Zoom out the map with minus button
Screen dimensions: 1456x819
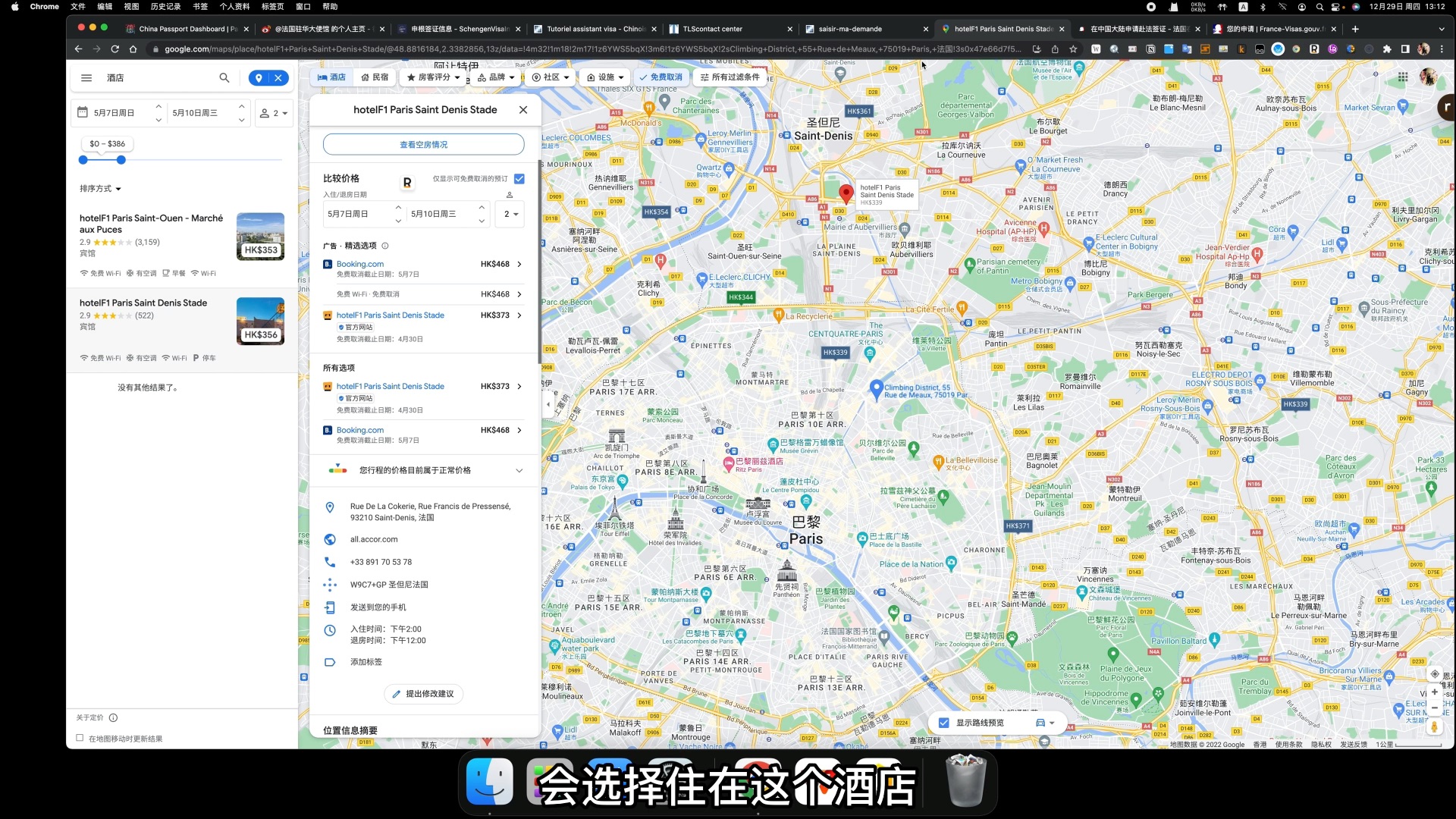point(1434,708)
